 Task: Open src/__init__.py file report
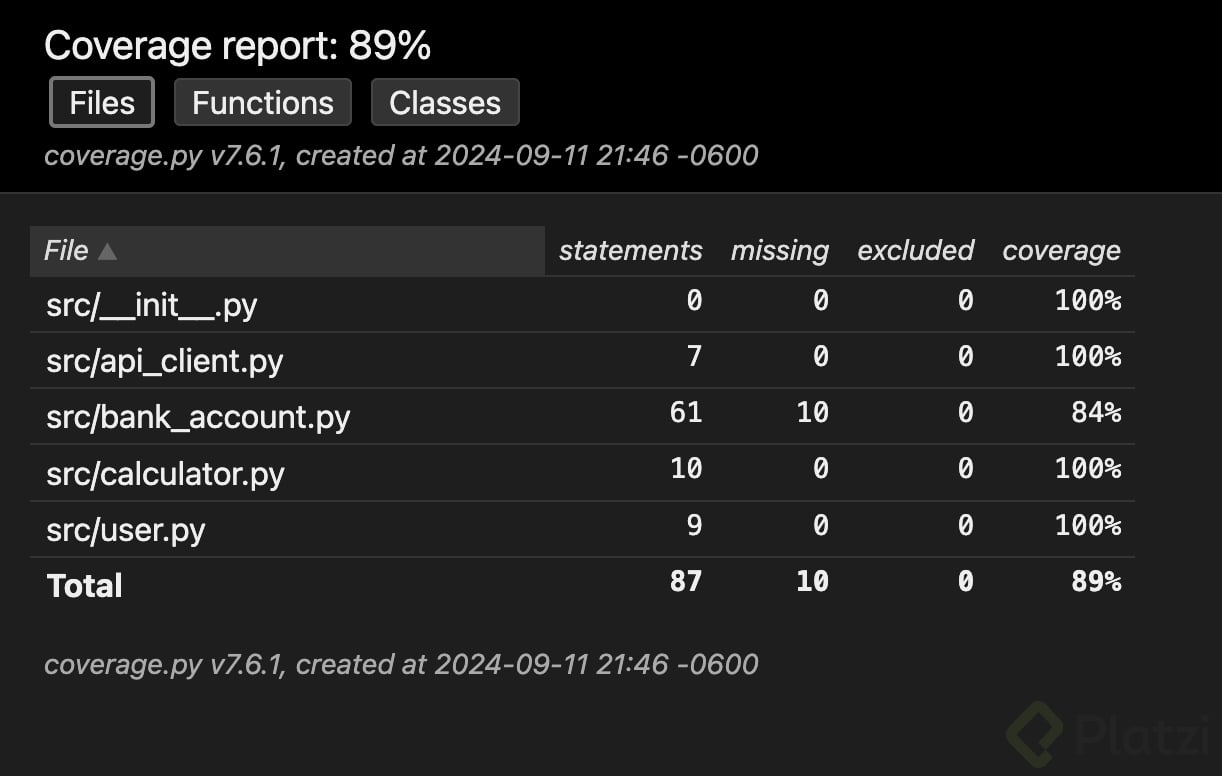152,305
